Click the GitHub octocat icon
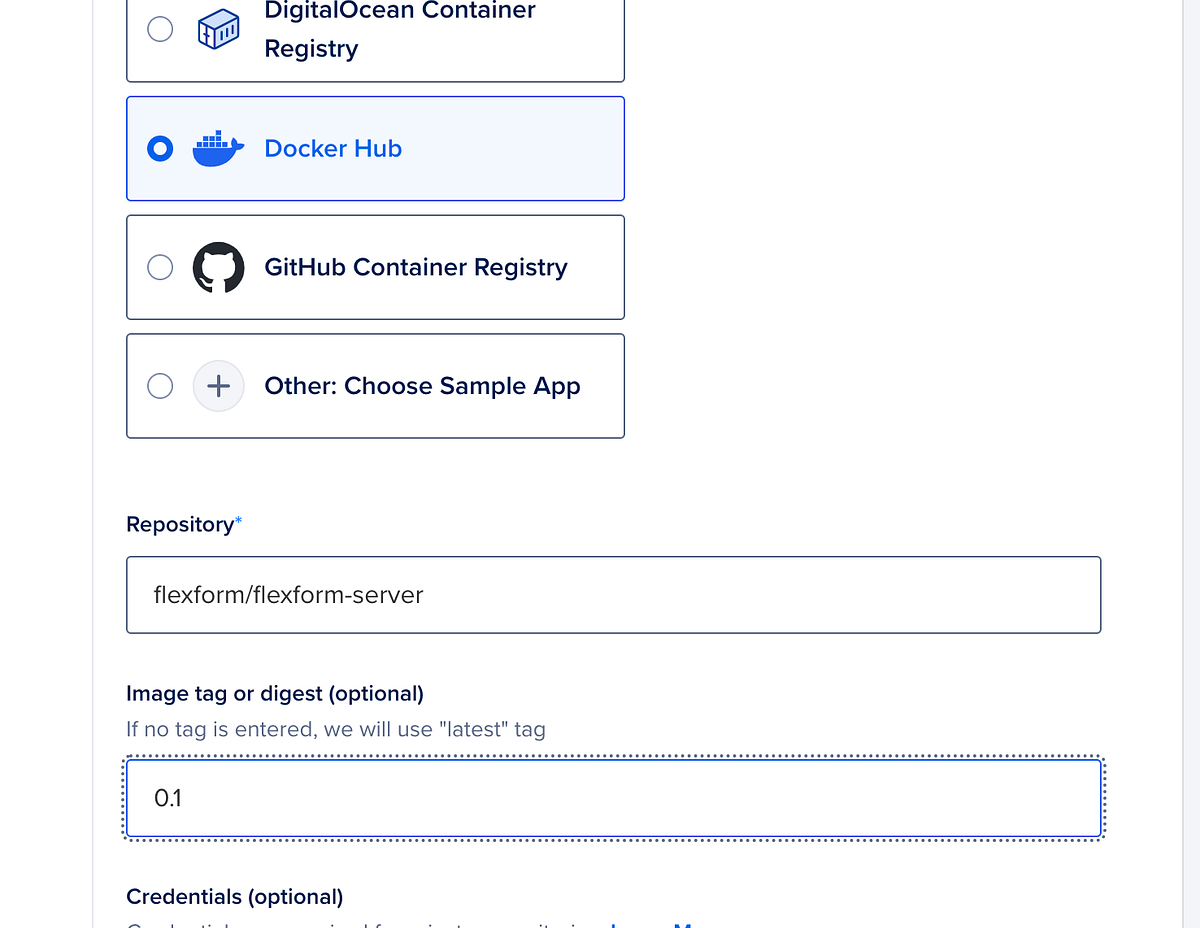The image size is (1200, 928). point(218,267)
